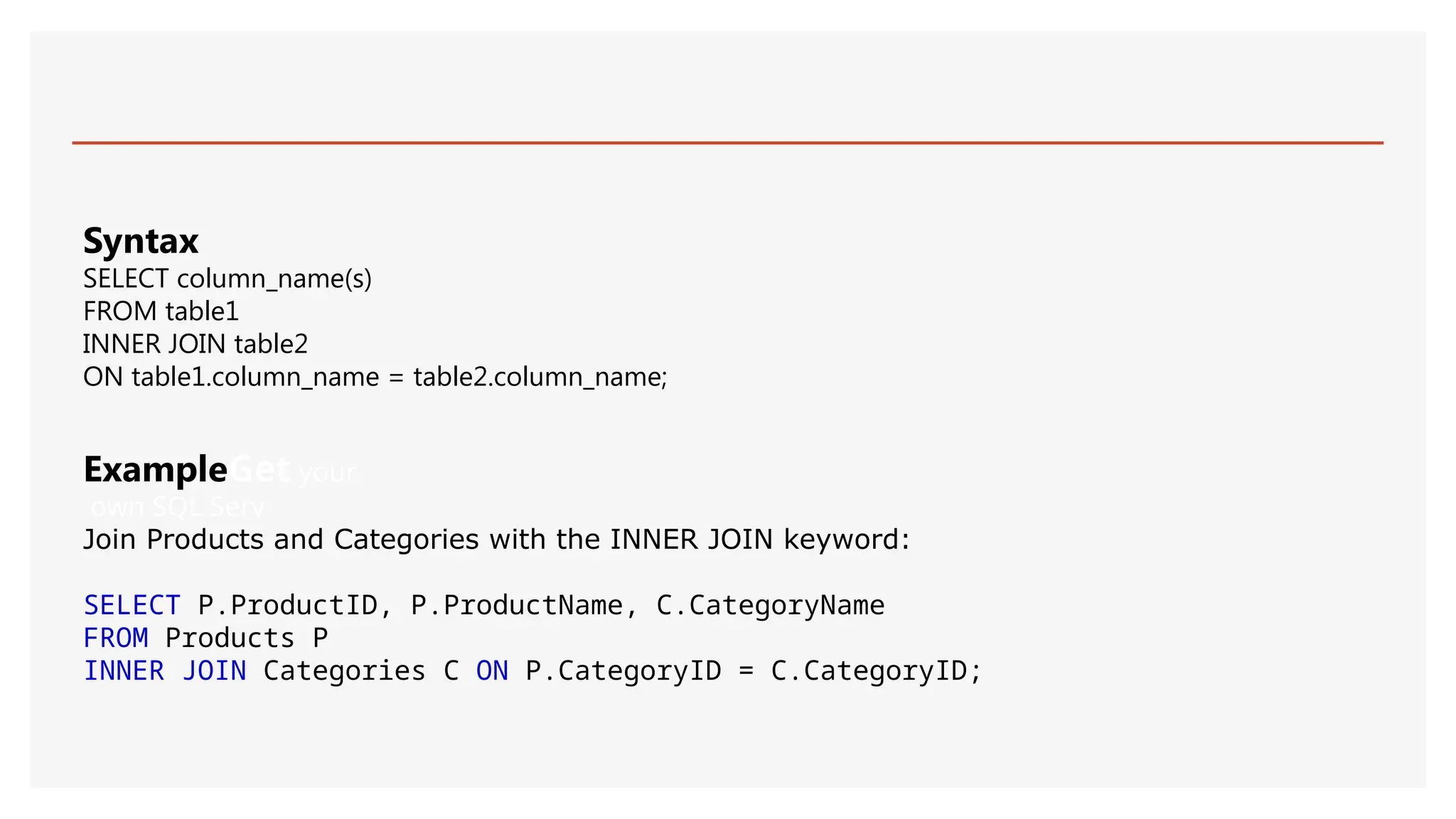Click the line 'INNER JOIN table2'
The width and height of the screenshot is (1456, 819).
[x=196, y=344]
